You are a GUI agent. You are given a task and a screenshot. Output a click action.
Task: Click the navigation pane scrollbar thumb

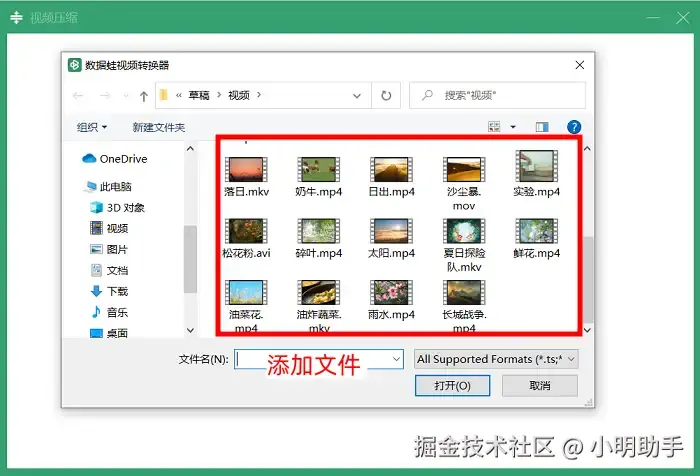[190, 259]
